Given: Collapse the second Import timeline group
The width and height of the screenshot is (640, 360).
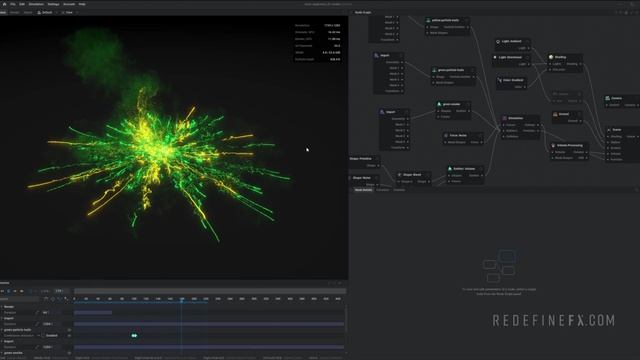Looking at the screenshot, I should coord(2,341).
